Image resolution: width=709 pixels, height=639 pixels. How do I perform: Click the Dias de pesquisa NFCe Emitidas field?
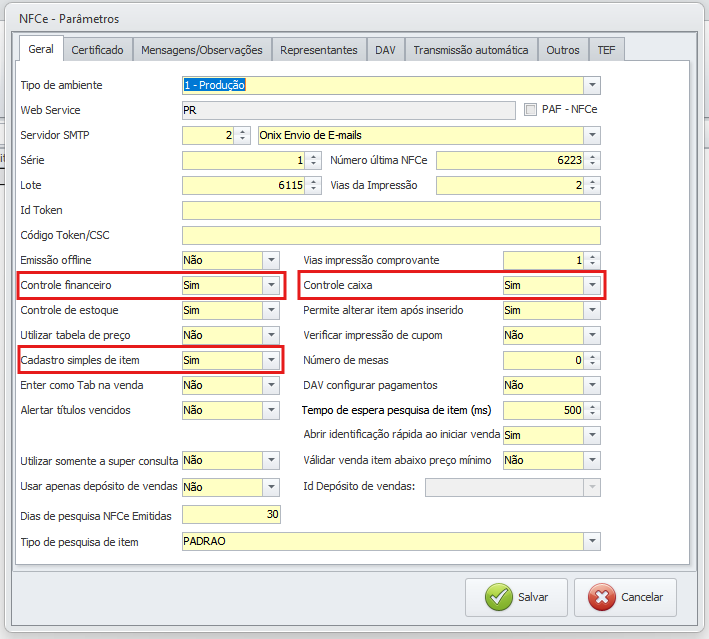pos(231,515)
